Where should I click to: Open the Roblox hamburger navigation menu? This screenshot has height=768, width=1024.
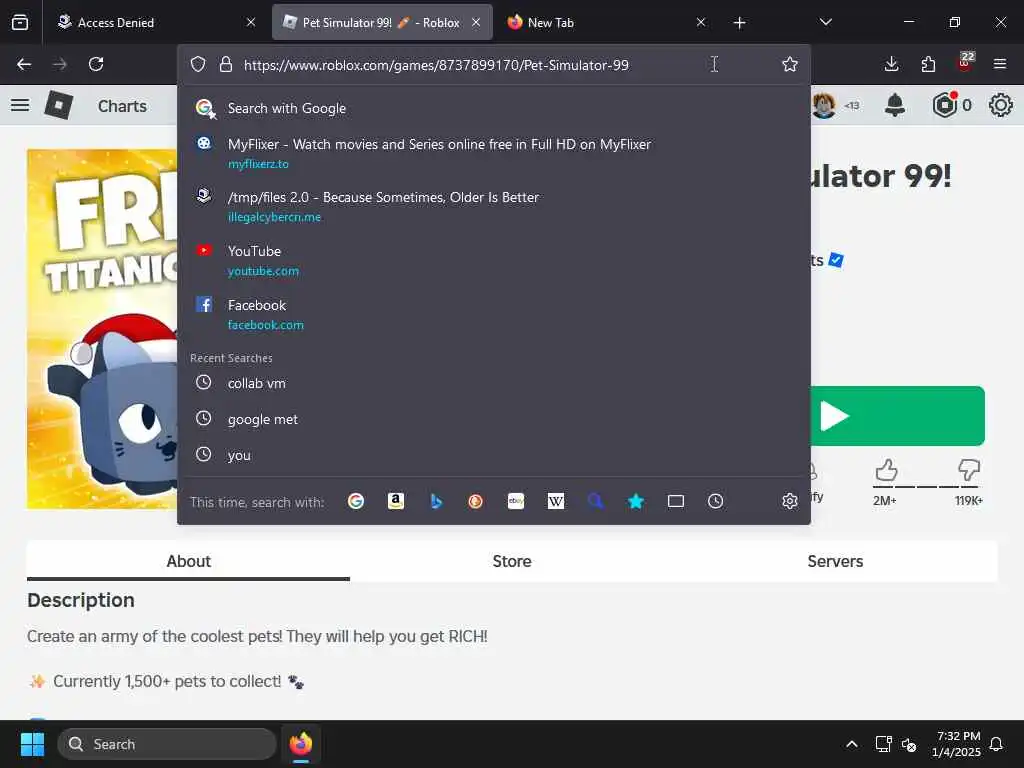pos(20,105)
